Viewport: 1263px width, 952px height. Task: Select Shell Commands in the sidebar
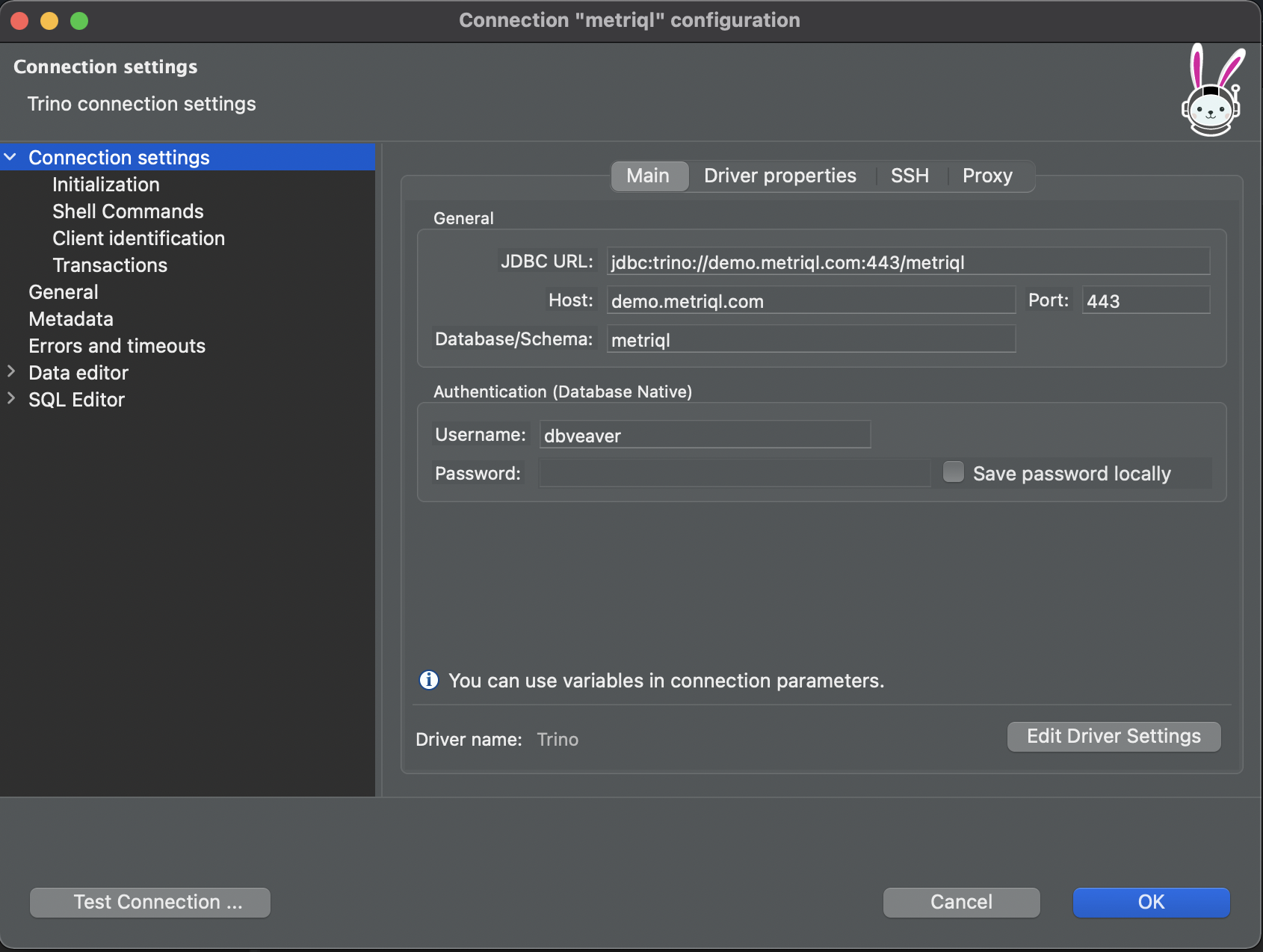click(x=128, y=211)
